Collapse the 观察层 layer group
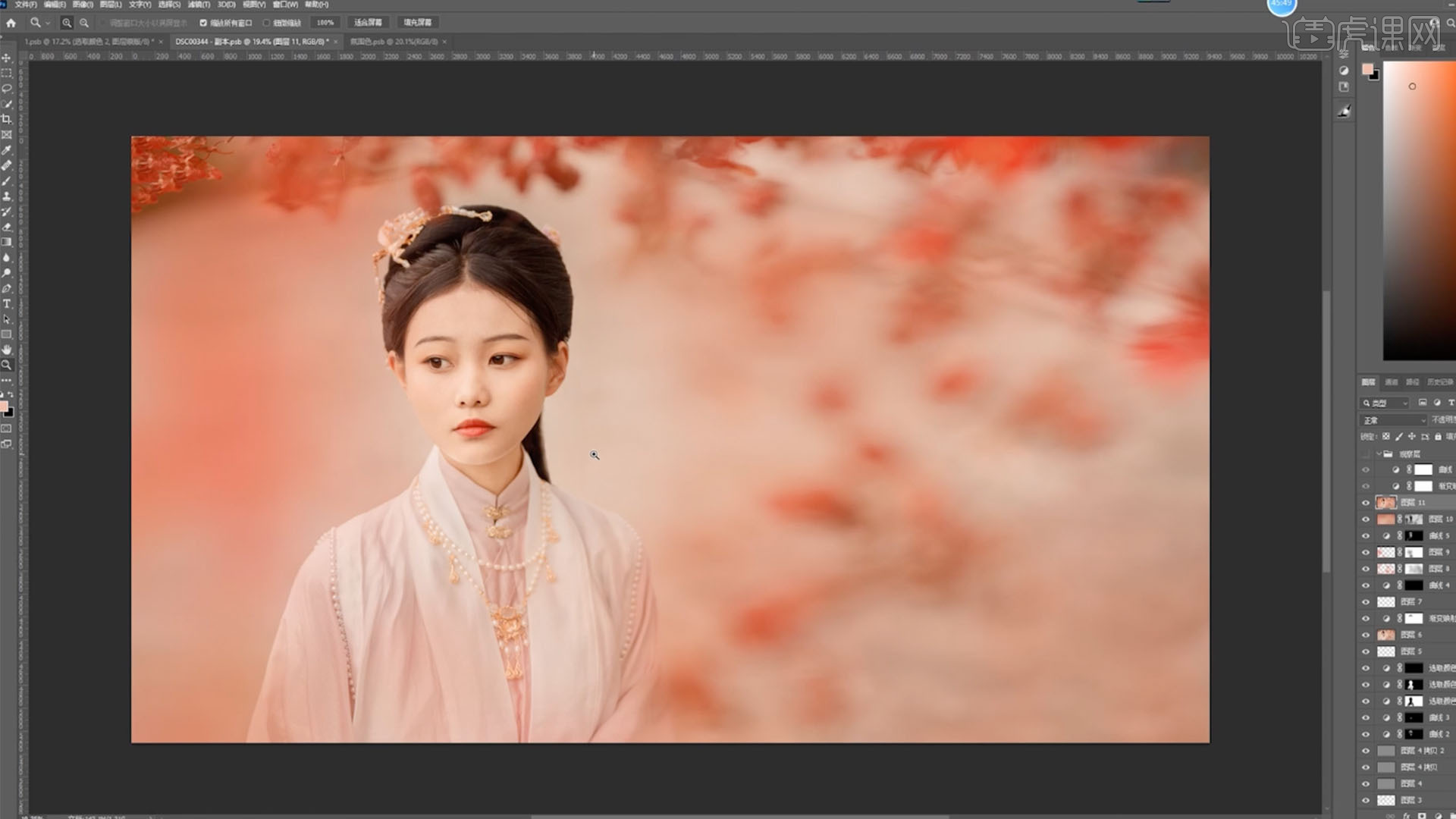The height and width of the screenshot is (819, 1456). pos(1379,453)
